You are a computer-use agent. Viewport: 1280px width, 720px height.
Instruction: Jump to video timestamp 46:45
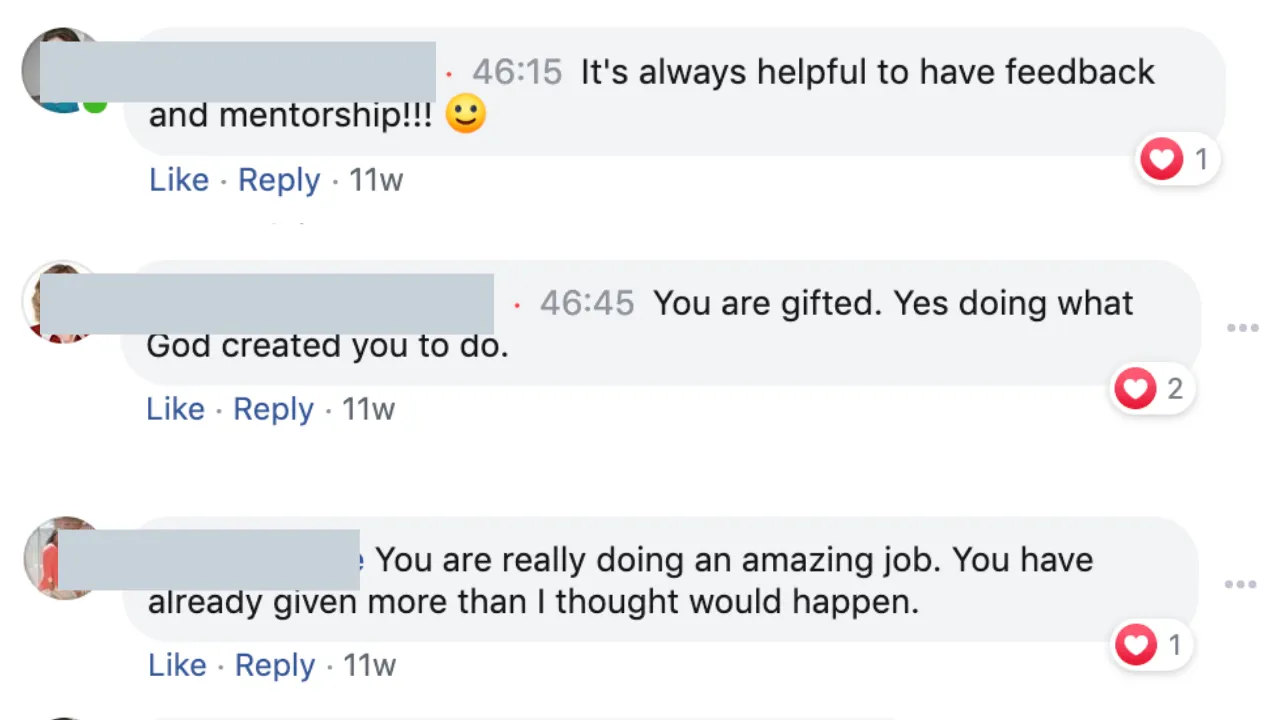click(x=587, y=303)
